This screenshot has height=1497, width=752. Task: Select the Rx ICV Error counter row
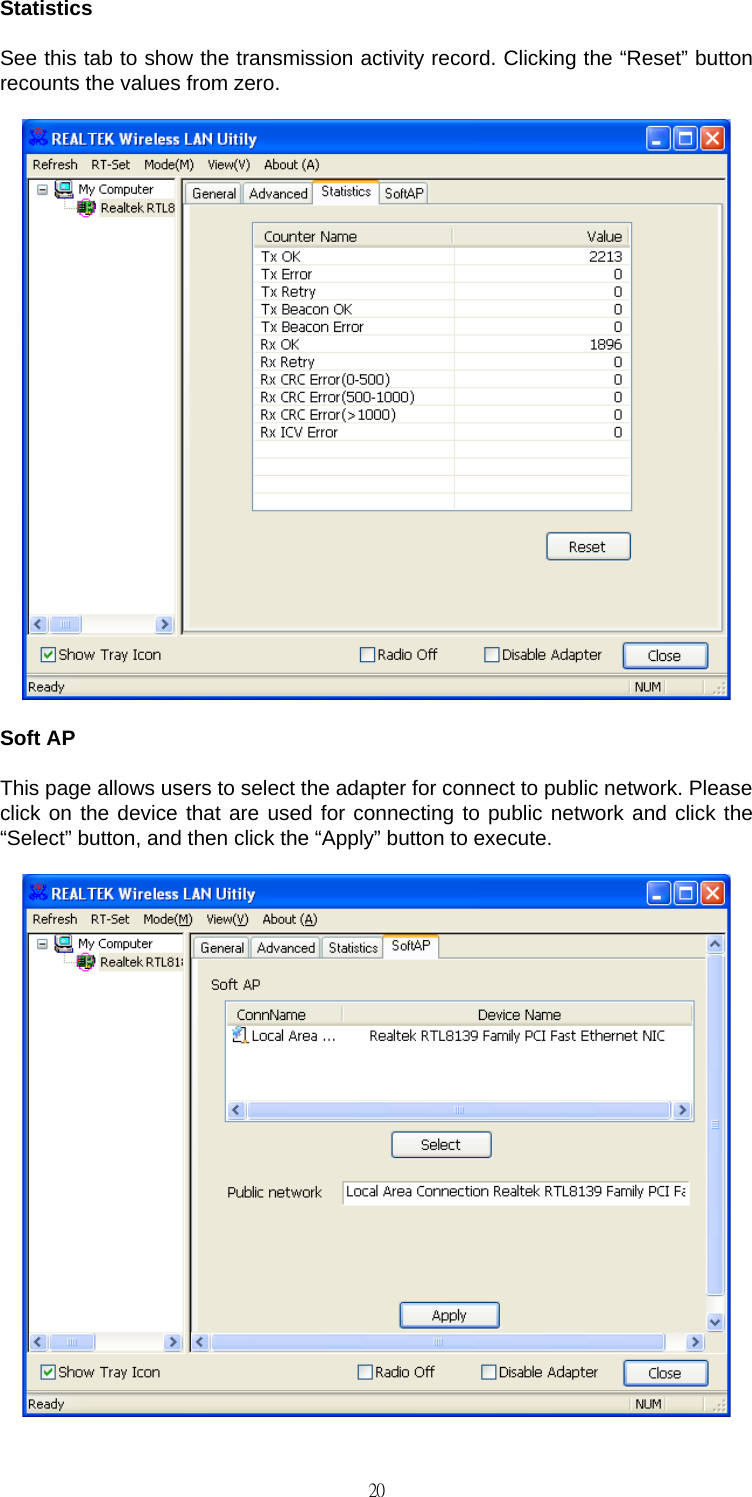(x=441, y=432)
